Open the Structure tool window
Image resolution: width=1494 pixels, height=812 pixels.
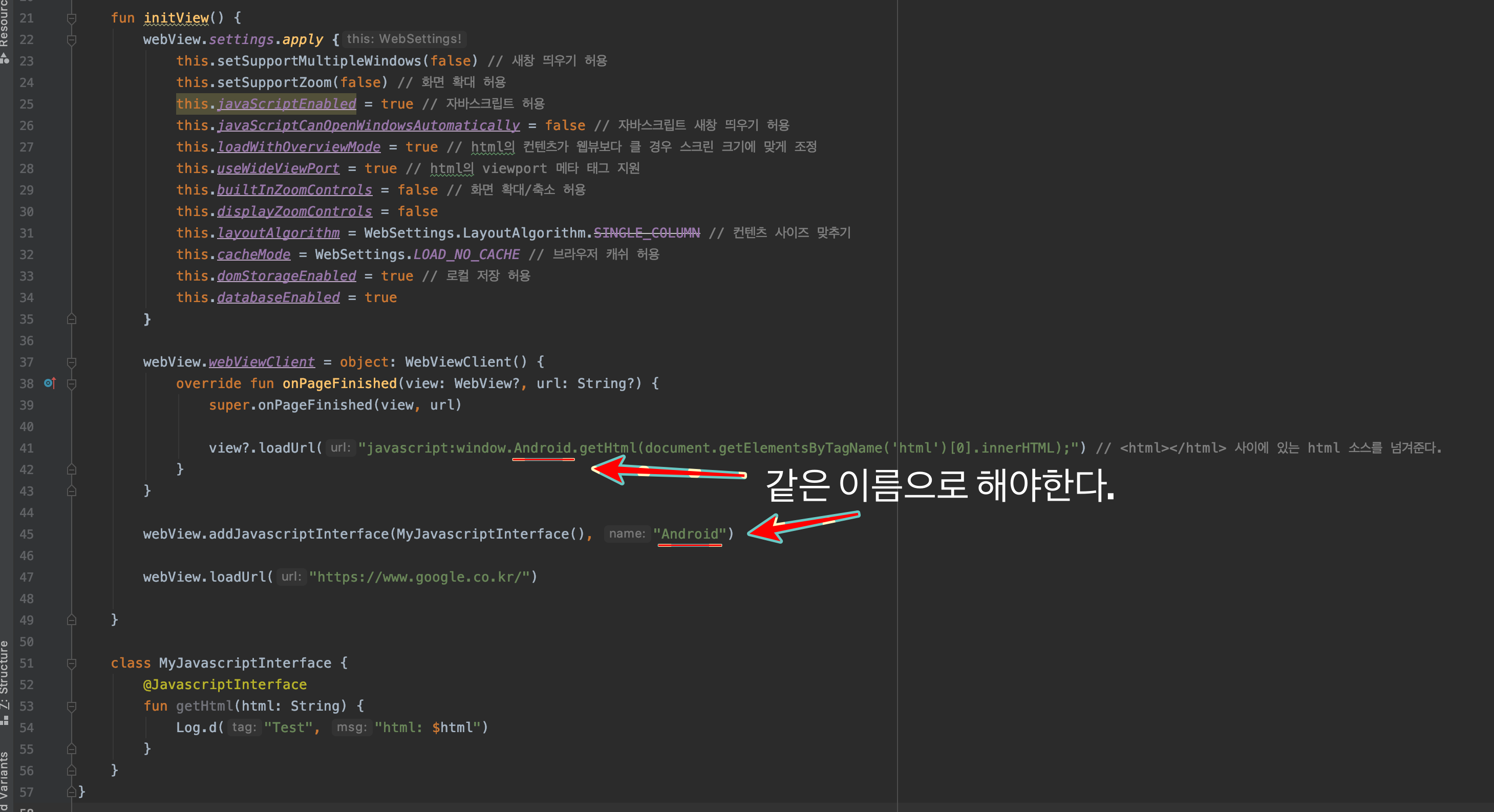coord(5,673)
